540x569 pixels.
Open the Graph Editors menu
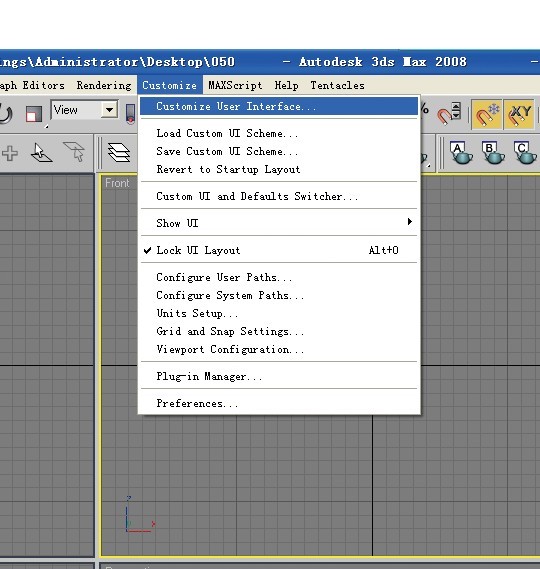click(x=32, y=85)
